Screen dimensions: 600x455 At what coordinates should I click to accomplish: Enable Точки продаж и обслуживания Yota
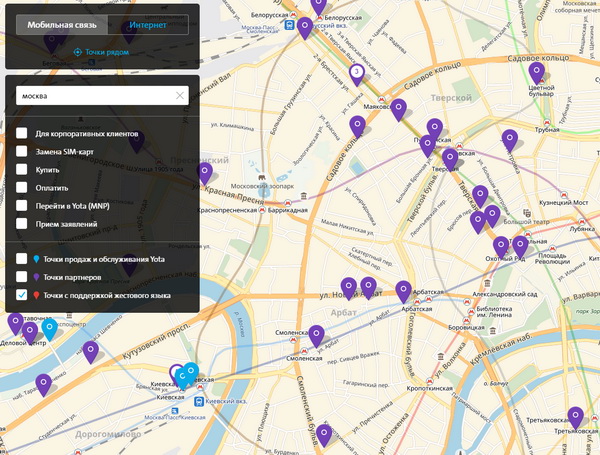(22, 259)
